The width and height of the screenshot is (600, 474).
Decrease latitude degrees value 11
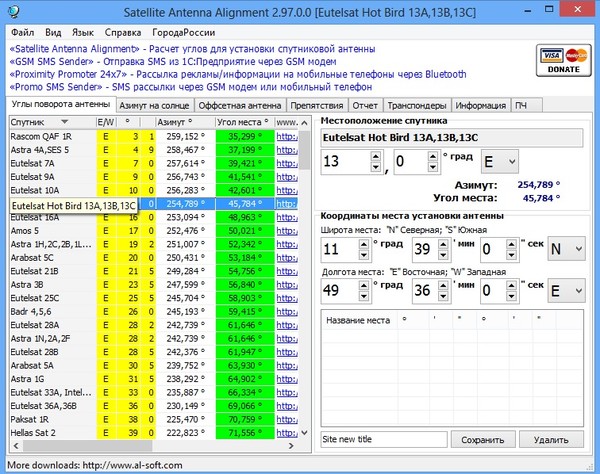click(x=364, y=255)
